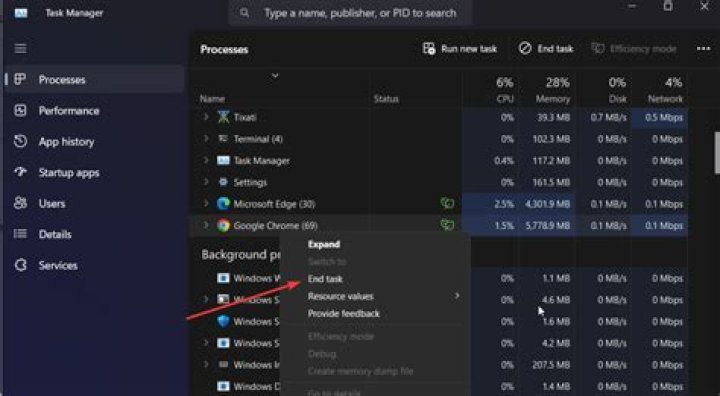720x396 pixels.
Task: Click the App history sidebar icon
Action: tap(20, 141)
